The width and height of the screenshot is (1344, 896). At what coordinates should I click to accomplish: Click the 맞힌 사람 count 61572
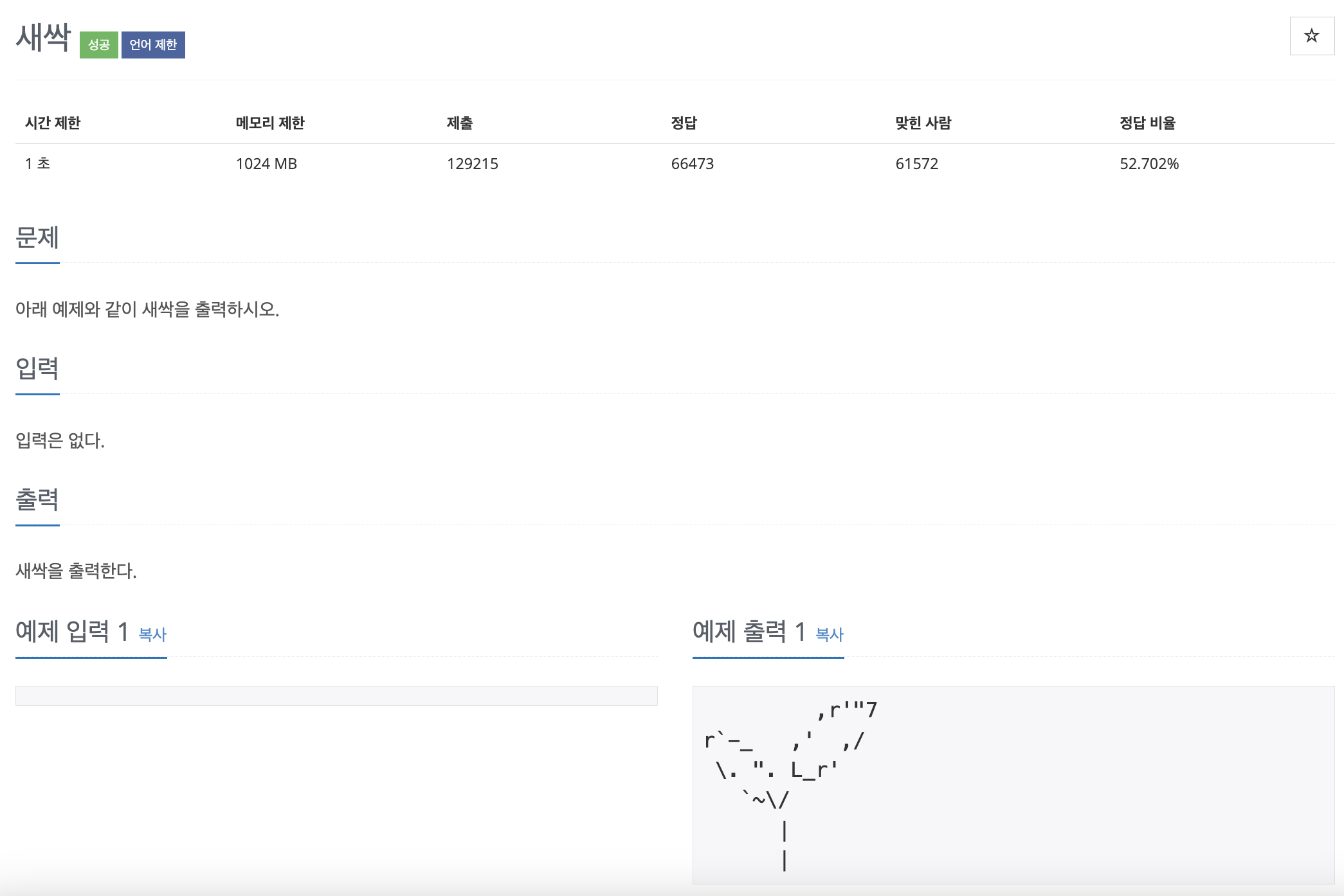click(916, 164)
